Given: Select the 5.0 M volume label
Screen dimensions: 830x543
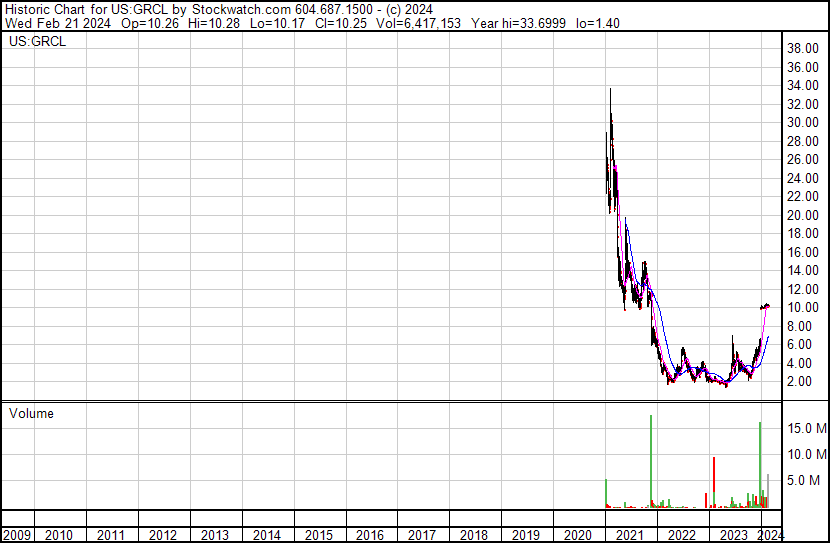Looking at the screenshot, I should [x=805, y=480].
